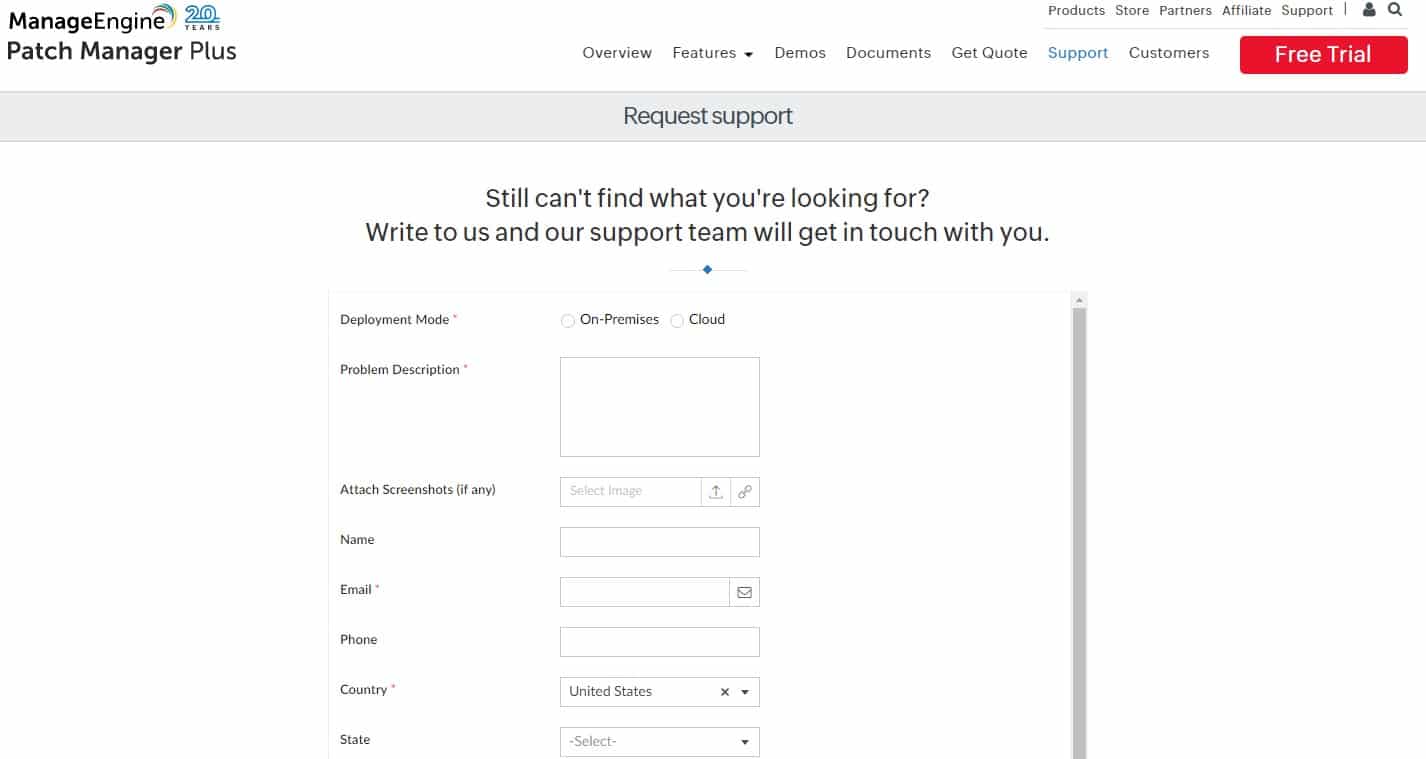1426x759 pixels.
Task: Open the Customers menu item
Action: [1169, 53]
